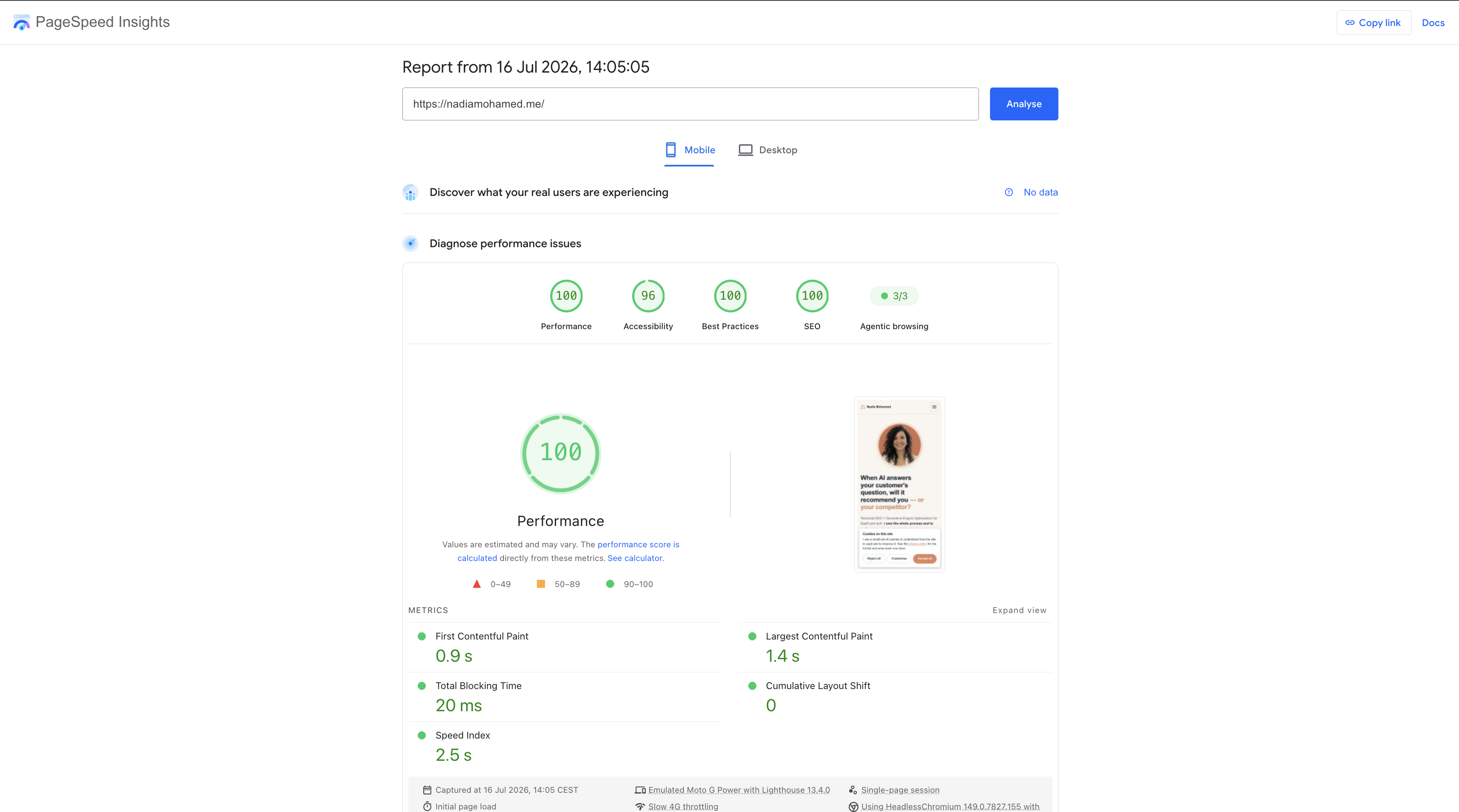Click the Total Blocking Time value 20 ms
The width and height of the screenshot is (1459, 812).
coord(458,706)
